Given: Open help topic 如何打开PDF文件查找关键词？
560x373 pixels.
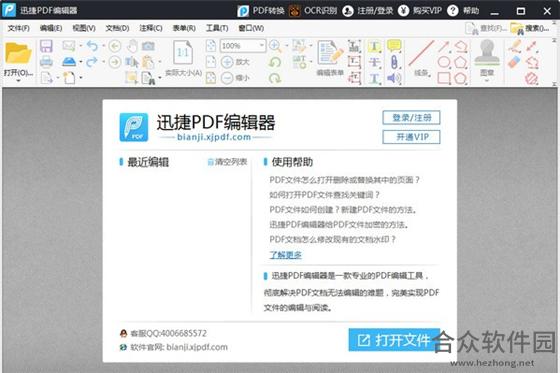Looking at the screenshot, I should [324, 195].
